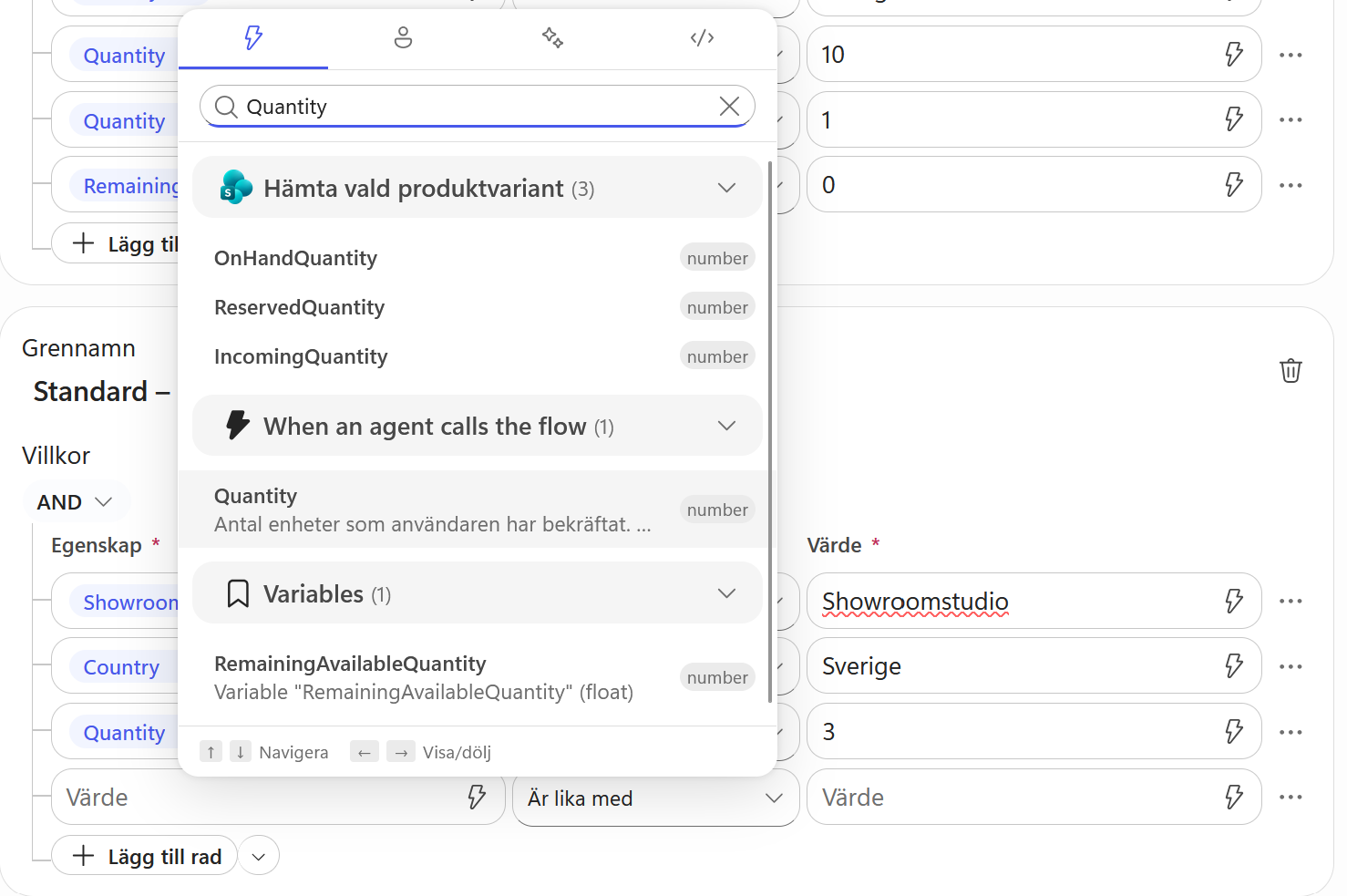
Task: Click the bottom Lägg till rad button
Action: (x=144, y=856)
